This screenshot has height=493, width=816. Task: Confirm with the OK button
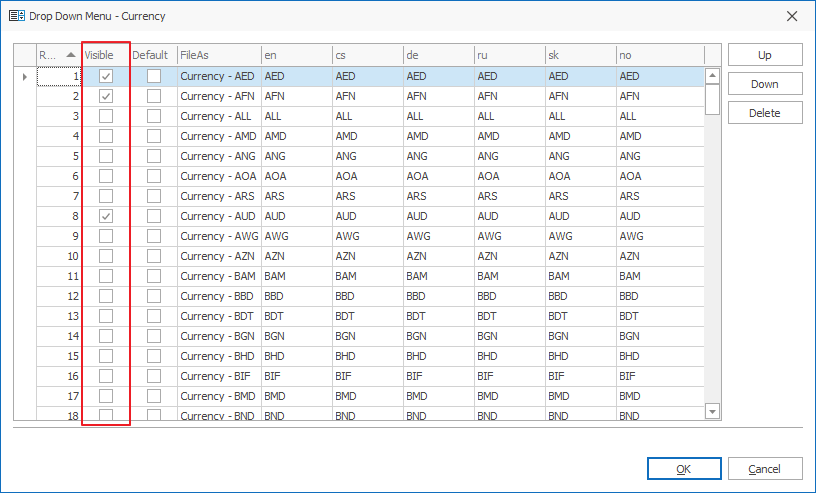click(x=684, y=469)
